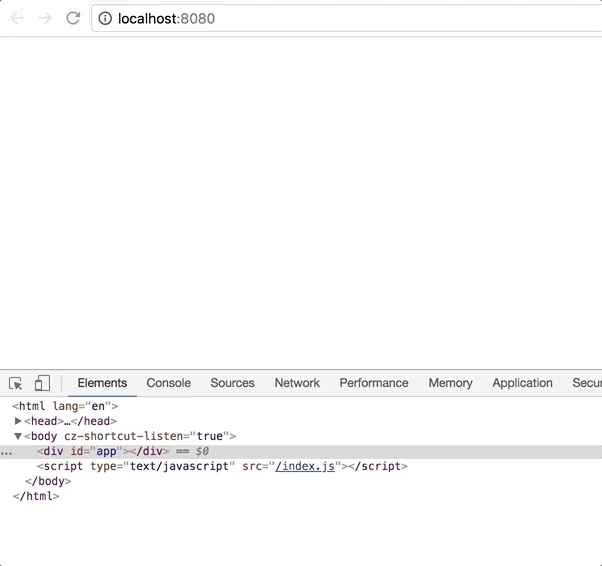Open the Console tab

(169, 383)
